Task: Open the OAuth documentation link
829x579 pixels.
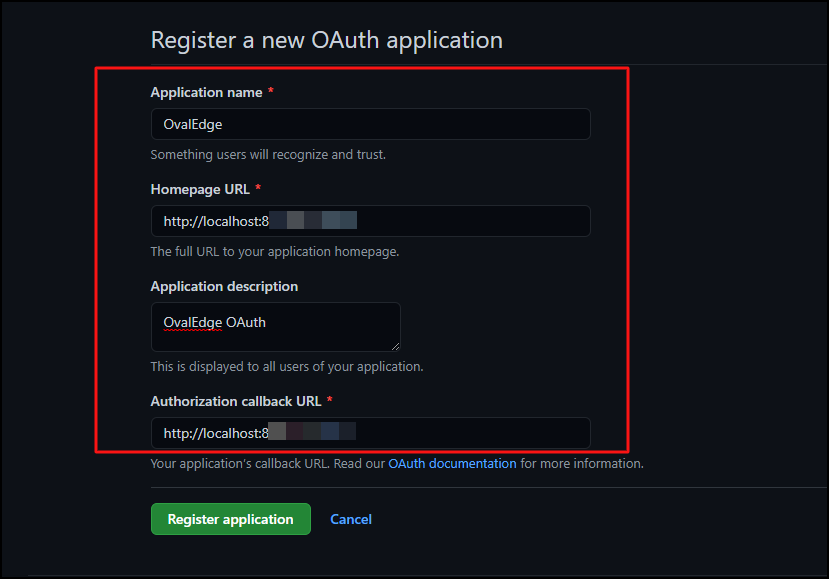Action: (x=452, y=464)
